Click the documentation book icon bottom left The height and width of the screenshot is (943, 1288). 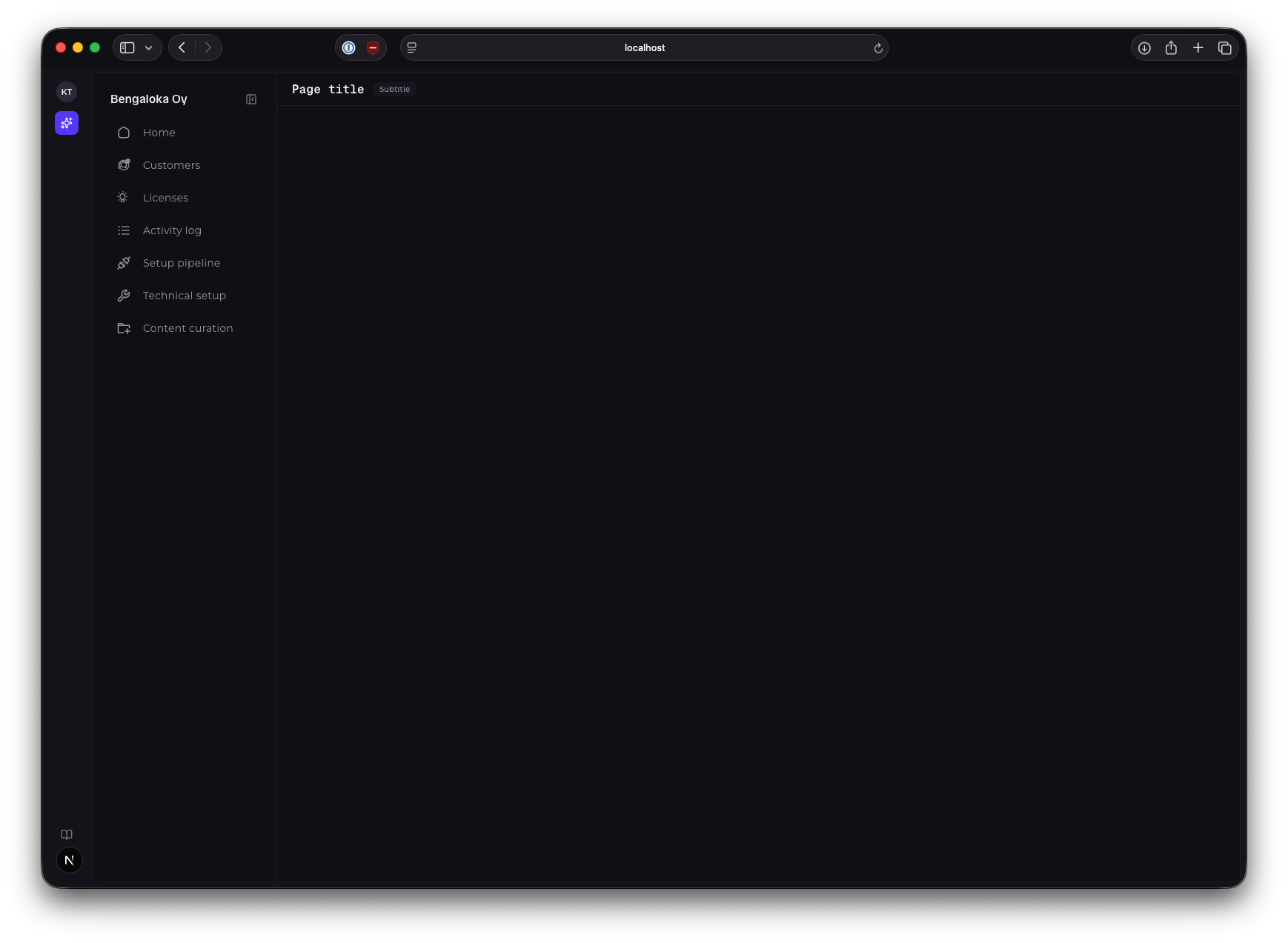tap(66, 835)
